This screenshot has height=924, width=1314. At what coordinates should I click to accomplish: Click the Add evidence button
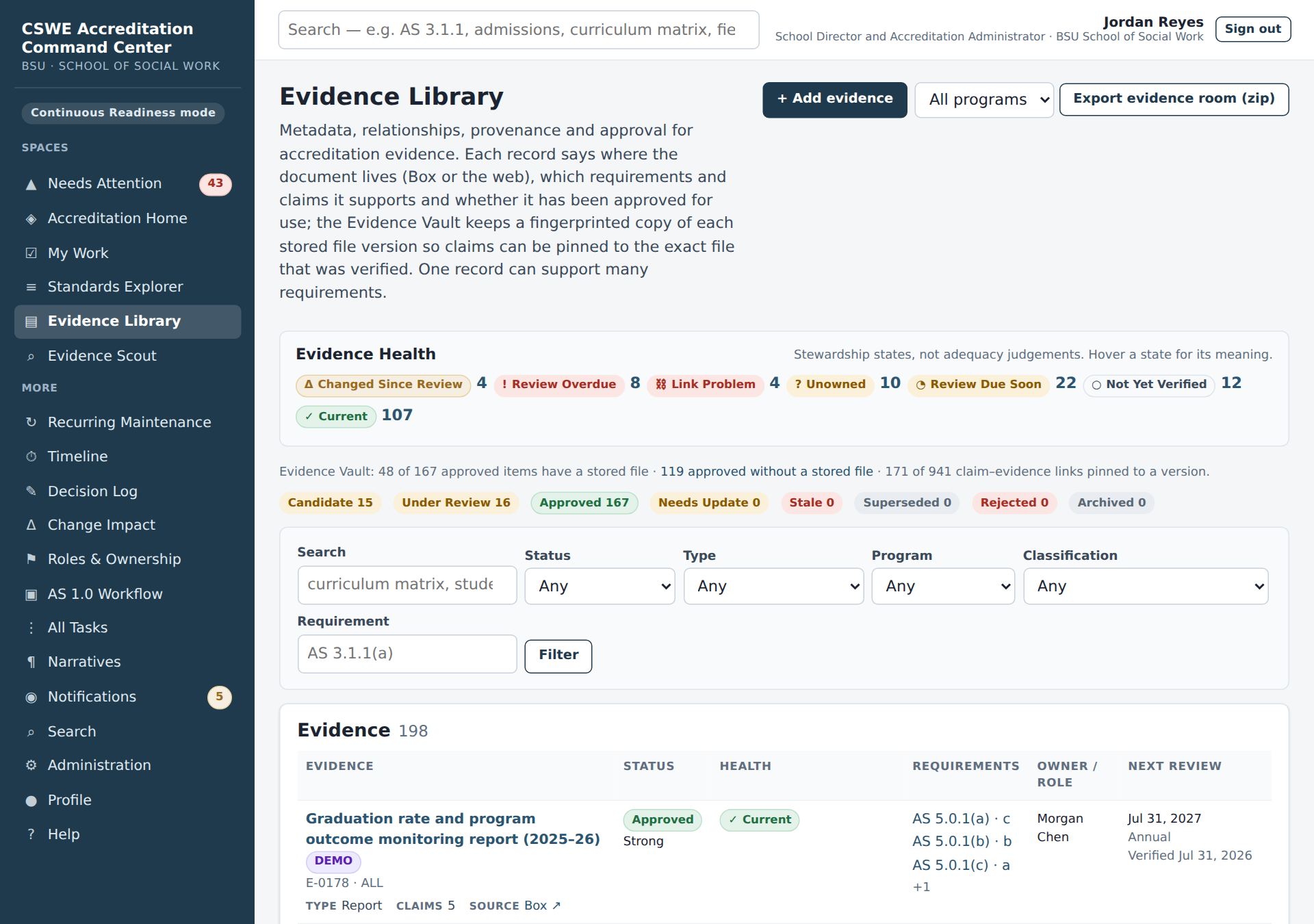835,100
